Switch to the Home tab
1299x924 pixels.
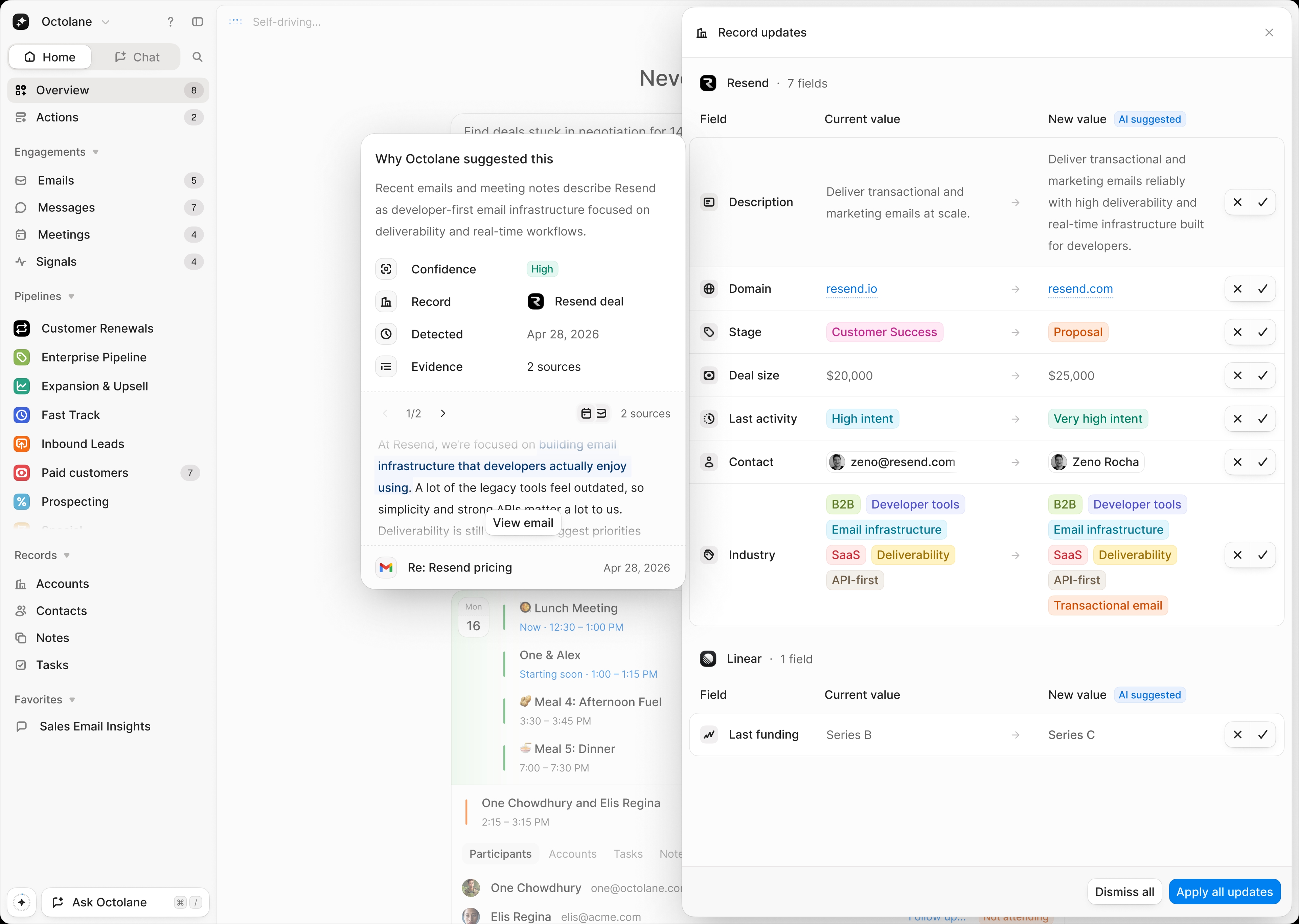50,57
